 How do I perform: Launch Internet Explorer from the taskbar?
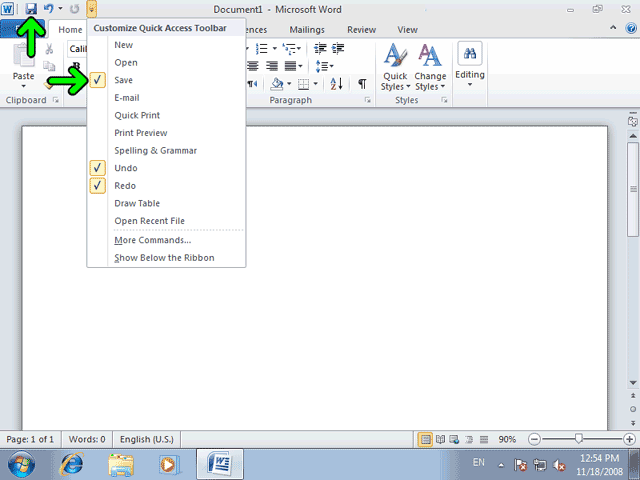pos(71,464)
